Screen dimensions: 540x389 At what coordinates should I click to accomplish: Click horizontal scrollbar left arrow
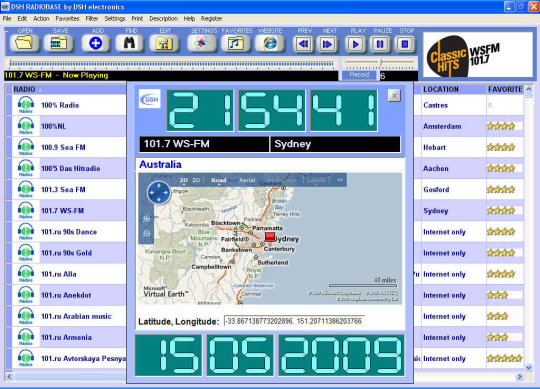click(x=9, y=377)
